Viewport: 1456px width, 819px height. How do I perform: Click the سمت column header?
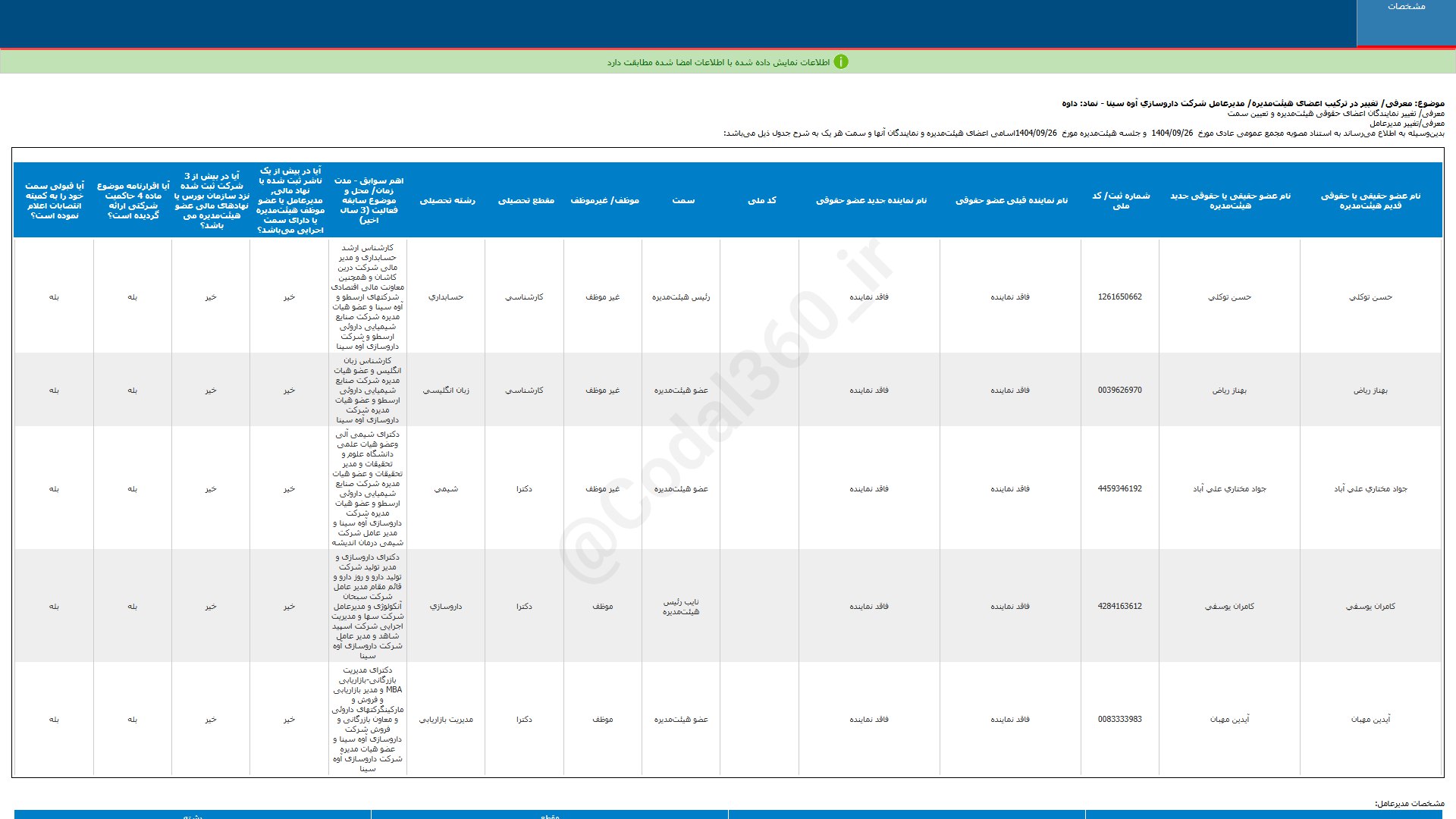pyautogui.click(x=682, y=200)
